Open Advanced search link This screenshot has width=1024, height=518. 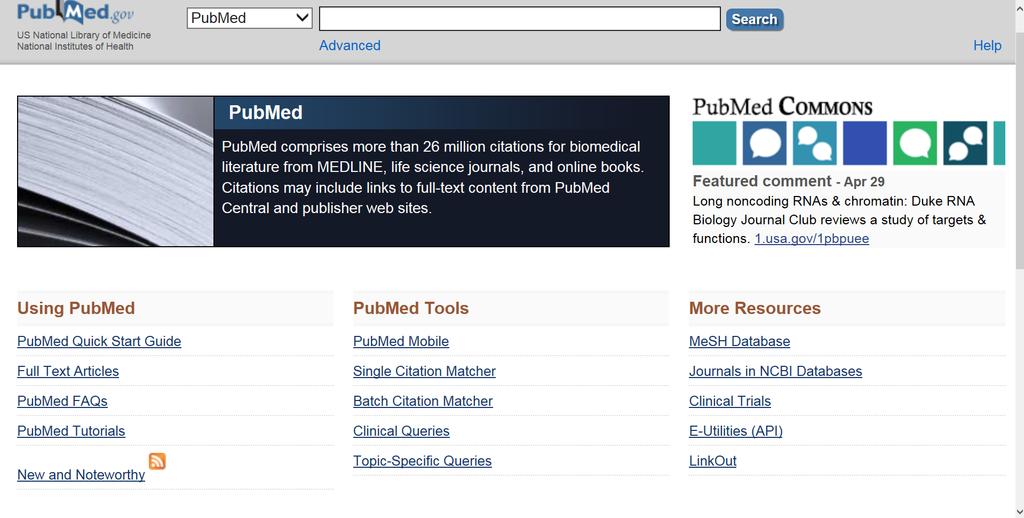point(349,46)
